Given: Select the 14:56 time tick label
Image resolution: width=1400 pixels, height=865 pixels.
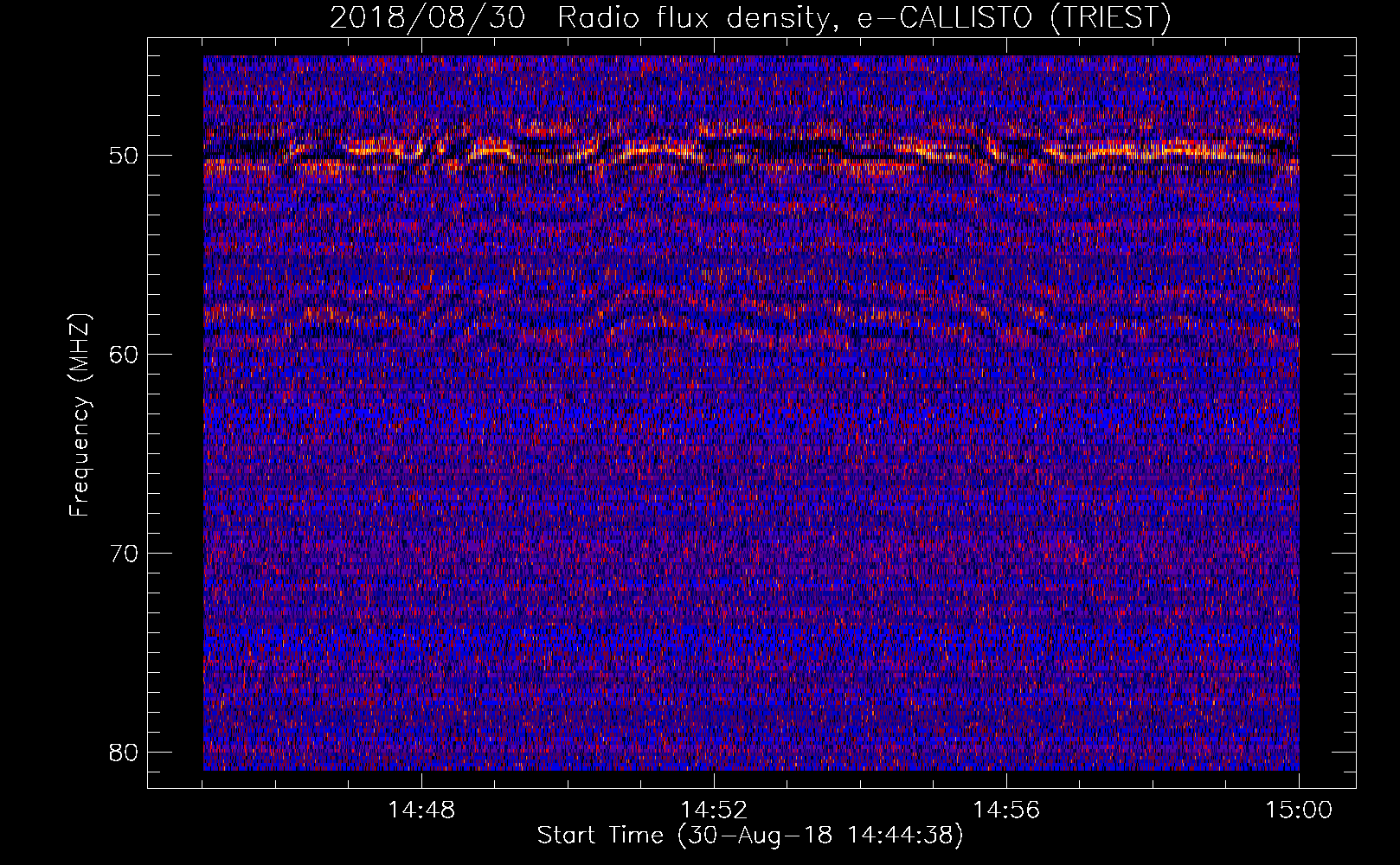Looking at the screenshot, I should [1006, 811].
